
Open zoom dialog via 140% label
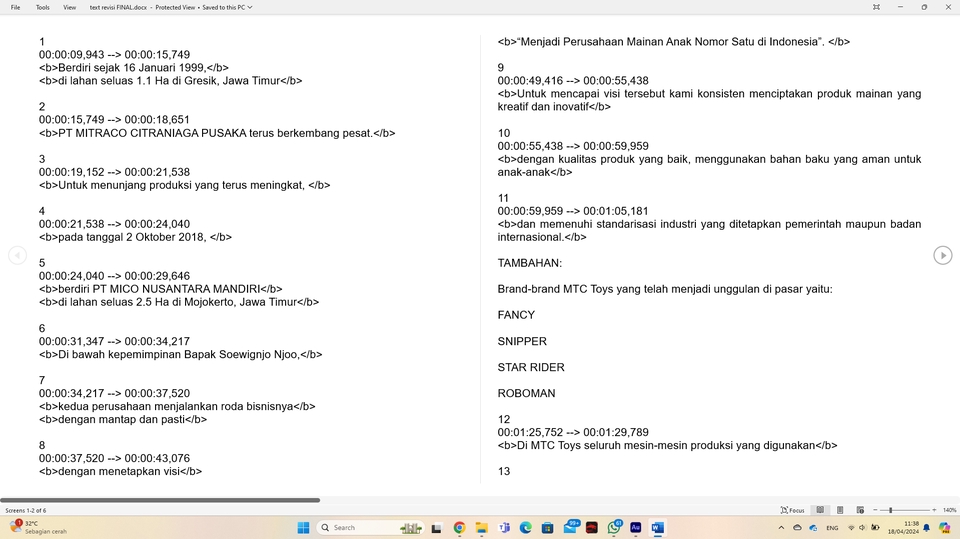[x=949, y=510]
